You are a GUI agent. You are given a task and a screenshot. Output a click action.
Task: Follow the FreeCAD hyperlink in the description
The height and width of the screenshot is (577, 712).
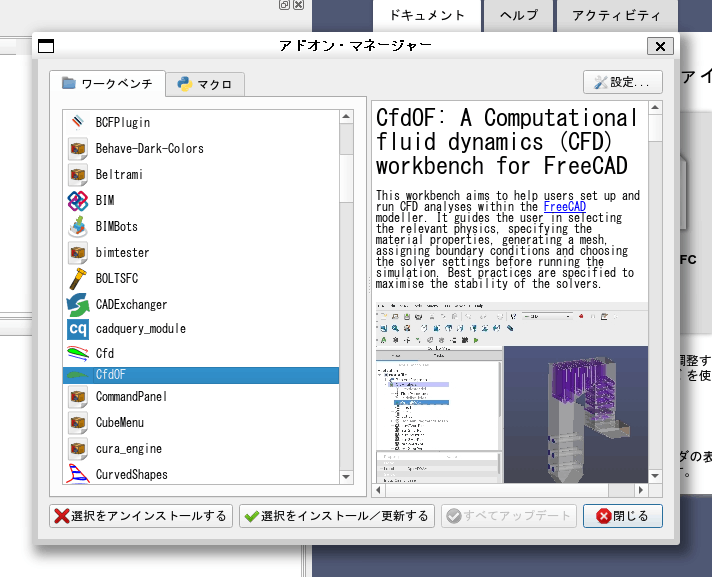[564, 207]
